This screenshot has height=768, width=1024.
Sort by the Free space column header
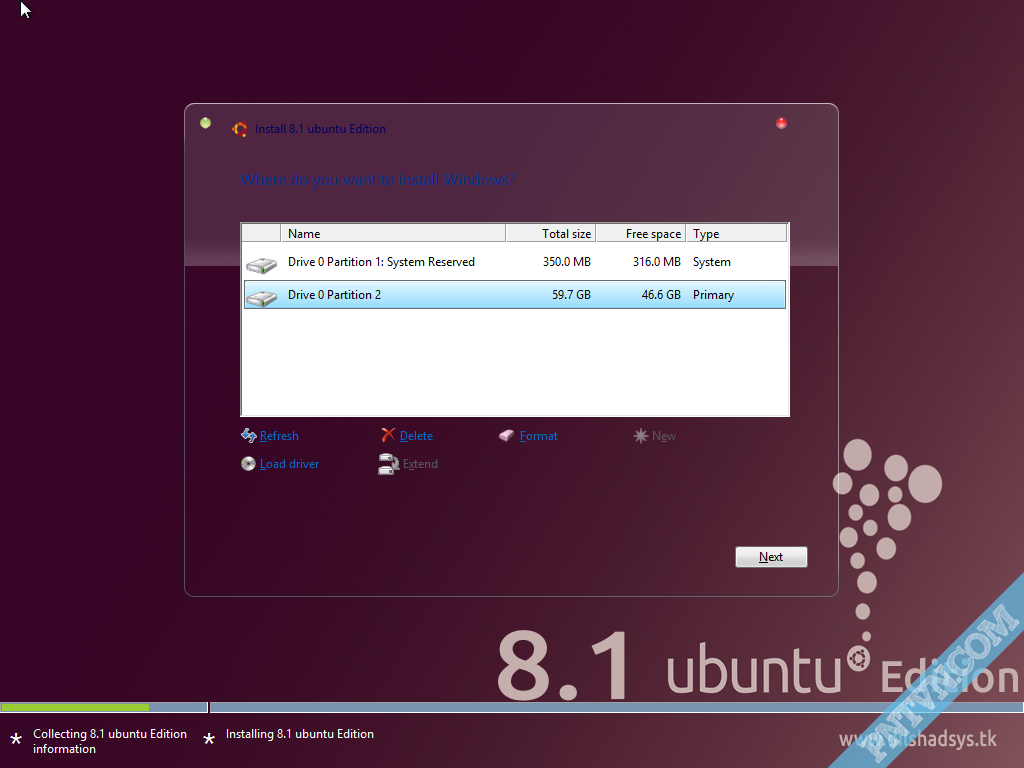641,233
